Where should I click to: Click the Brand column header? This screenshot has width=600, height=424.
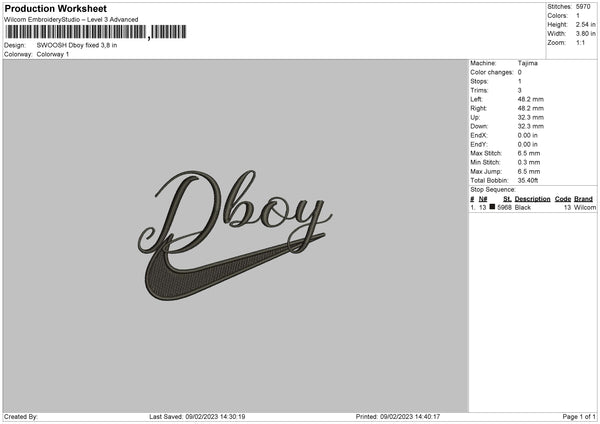pyautogui.click(x=584, y=199)
